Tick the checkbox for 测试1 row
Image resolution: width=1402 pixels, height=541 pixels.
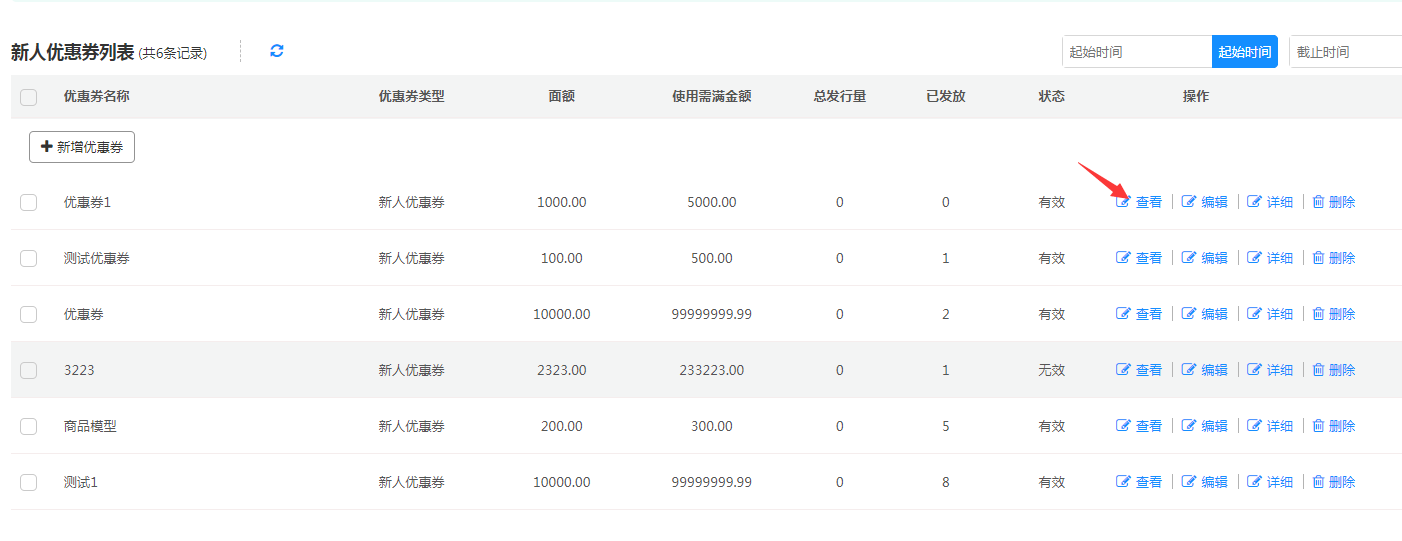coord(28,482)
